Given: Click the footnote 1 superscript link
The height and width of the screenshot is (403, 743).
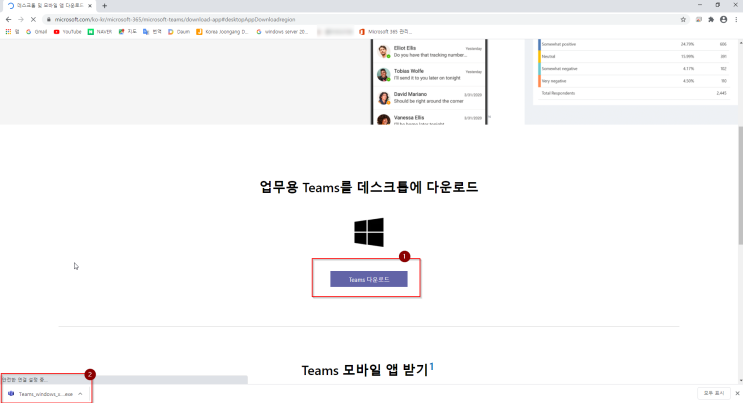Looking at the screenshot, I should coord(432,366).
